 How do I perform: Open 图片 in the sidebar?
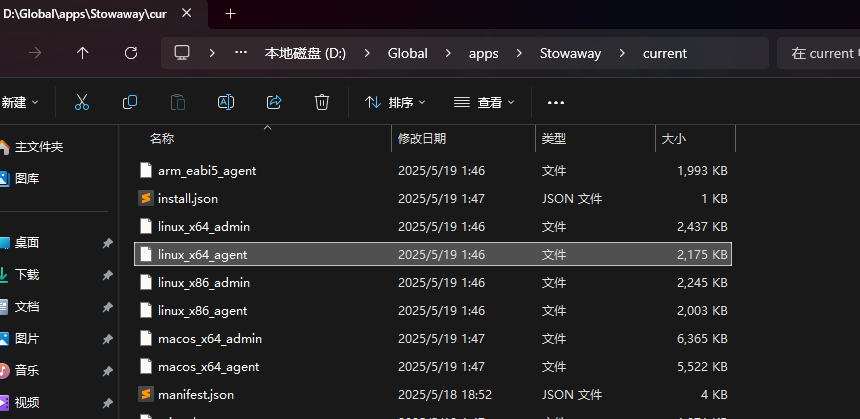pyautogui.click(x=26, y=339)
